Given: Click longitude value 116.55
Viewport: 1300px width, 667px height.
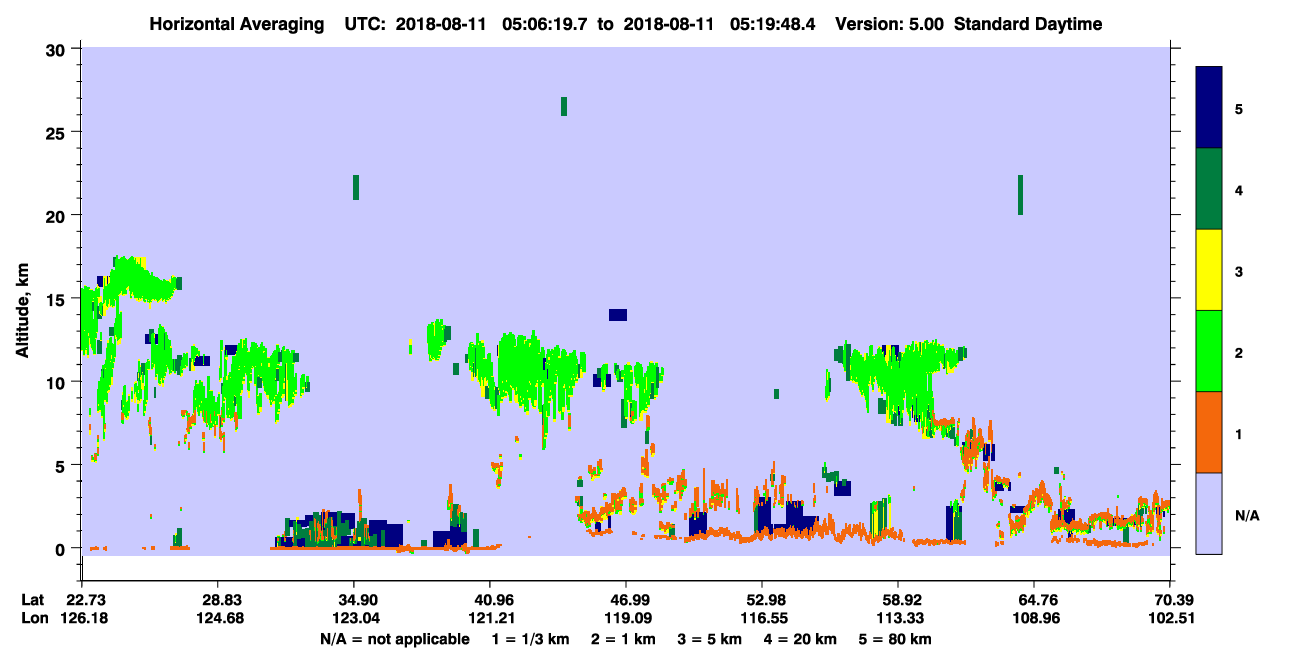Looking at the screenshot, I should coord(763,618).
